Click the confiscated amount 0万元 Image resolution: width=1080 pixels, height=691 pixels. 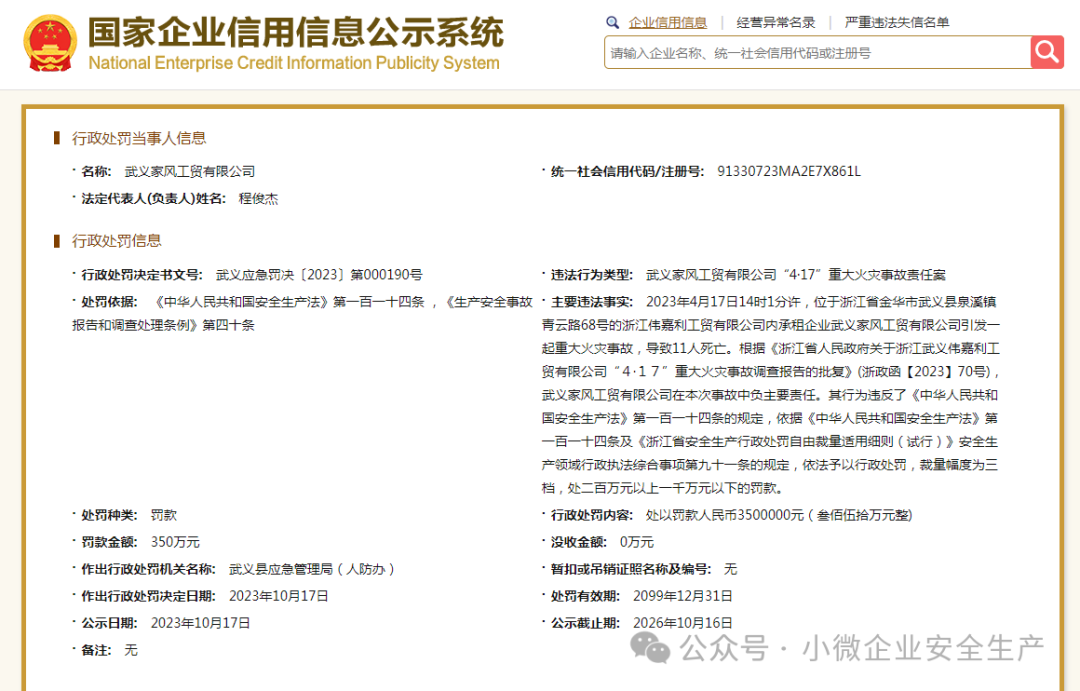pyautogui.click(x=636, y=542)
